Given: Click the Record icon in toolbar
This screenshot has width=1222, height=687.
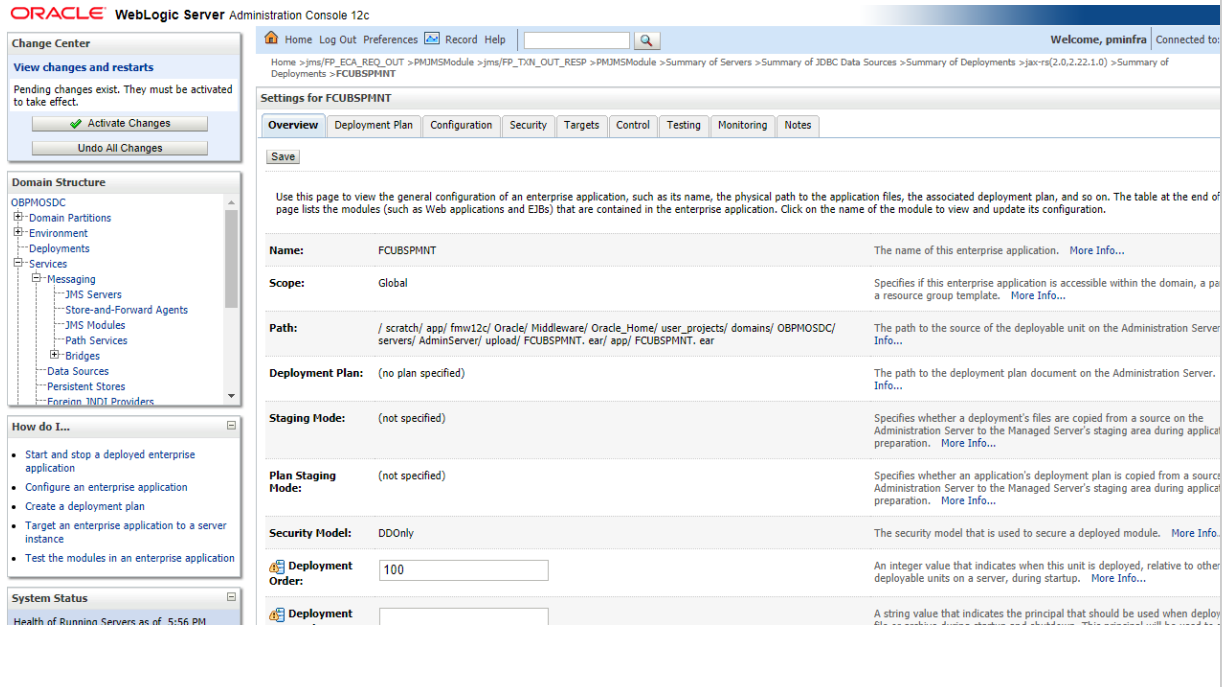Looking at the screenshot, I should click(x=432, y=39).
